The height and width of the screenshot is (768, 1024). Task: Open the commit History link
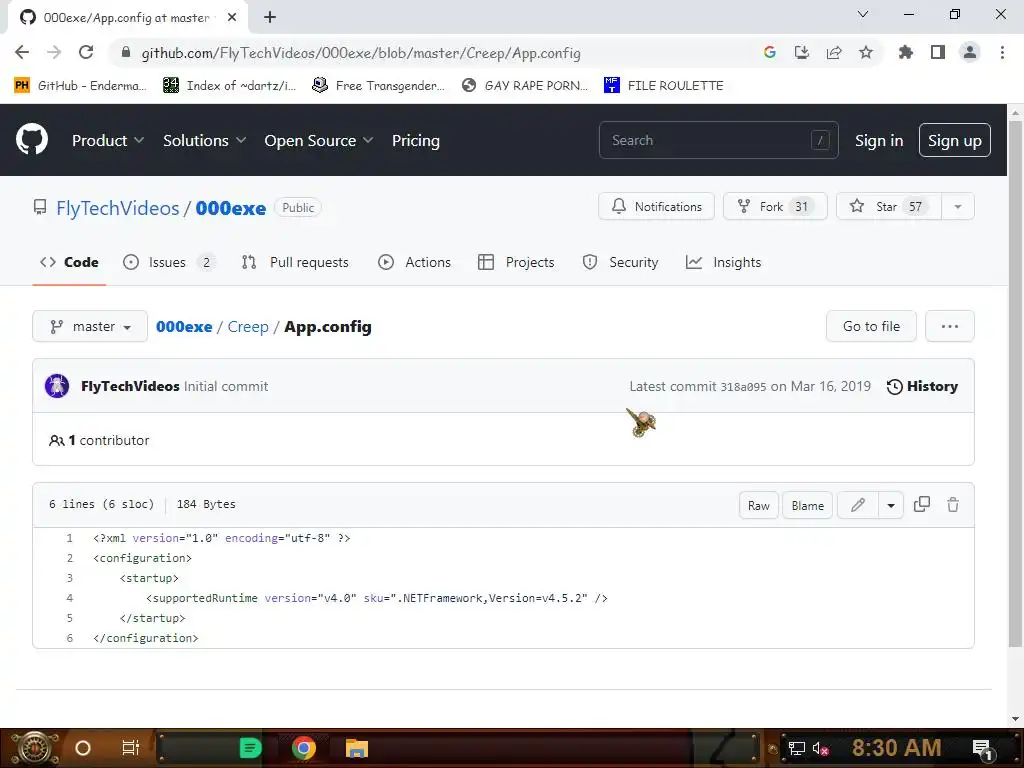click(922, 386)
